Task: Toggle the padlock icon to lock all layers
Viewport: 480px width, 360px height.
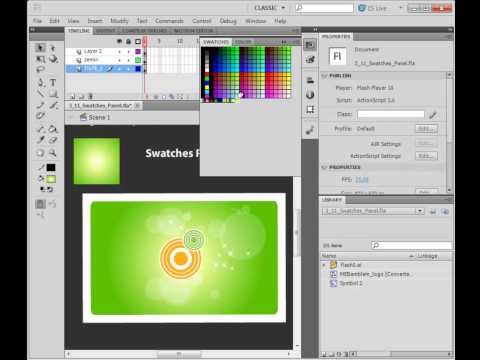Action: (129, 41)
